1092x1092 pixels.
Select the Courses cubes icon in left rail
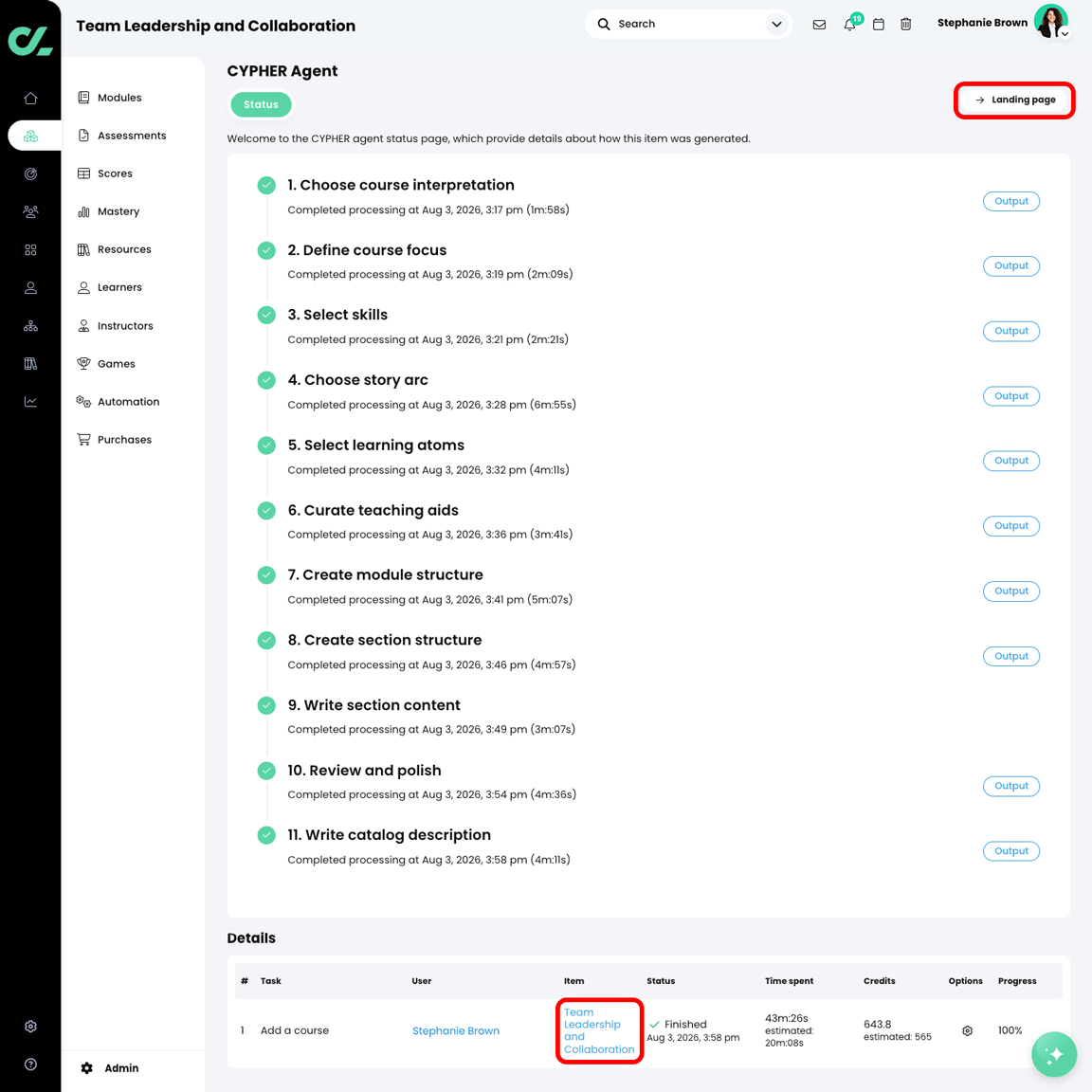[x=30, y=136]
